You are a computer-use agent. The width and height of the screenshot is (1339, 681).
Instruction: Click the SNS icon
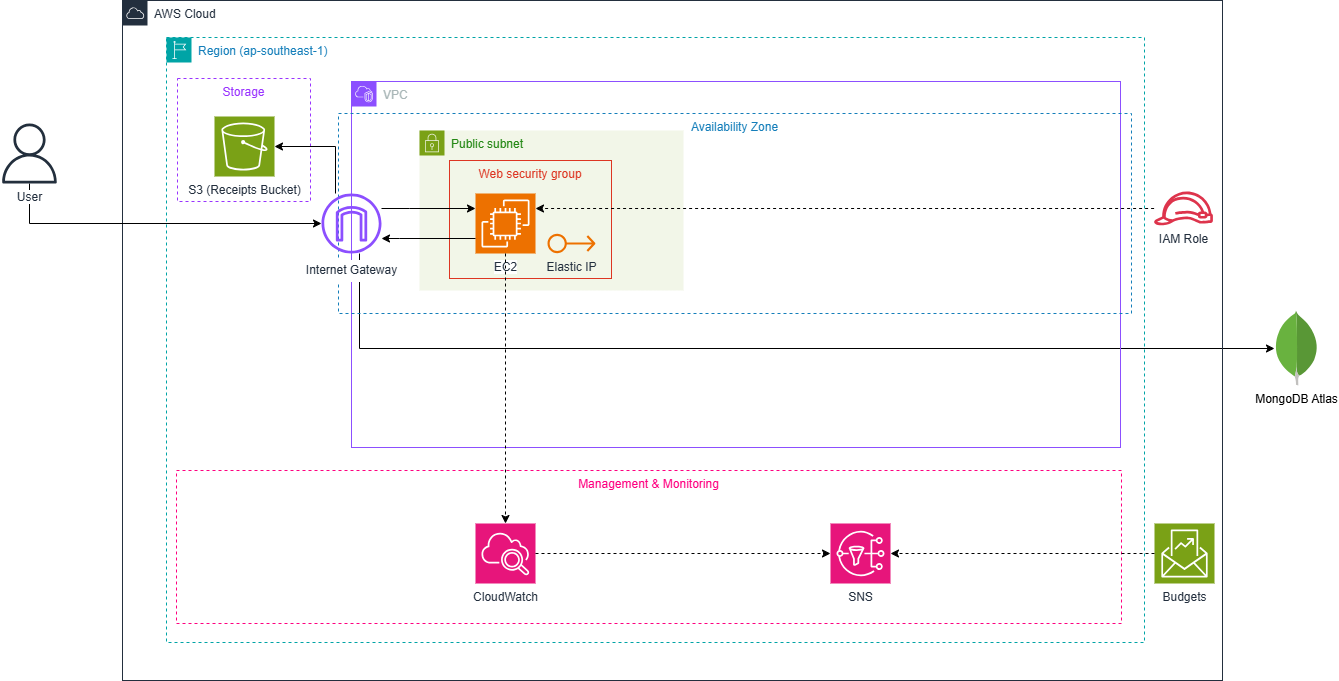(860, 553)
